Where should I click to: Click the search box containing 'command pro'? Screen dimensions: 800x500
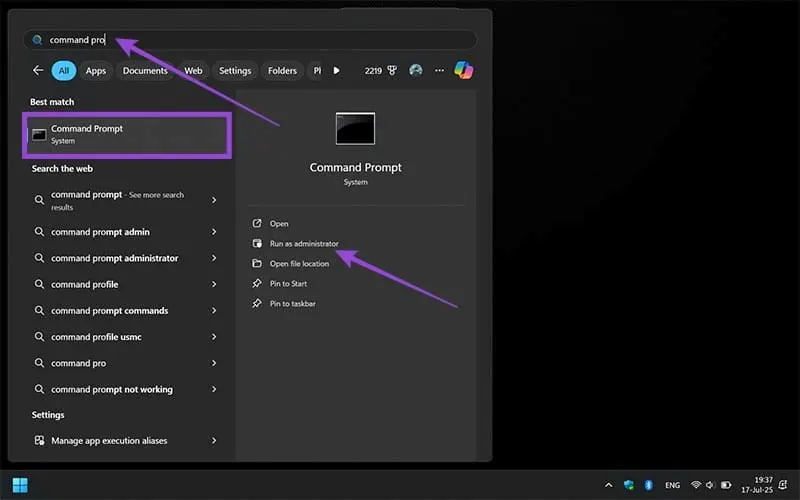coord(249,40)
